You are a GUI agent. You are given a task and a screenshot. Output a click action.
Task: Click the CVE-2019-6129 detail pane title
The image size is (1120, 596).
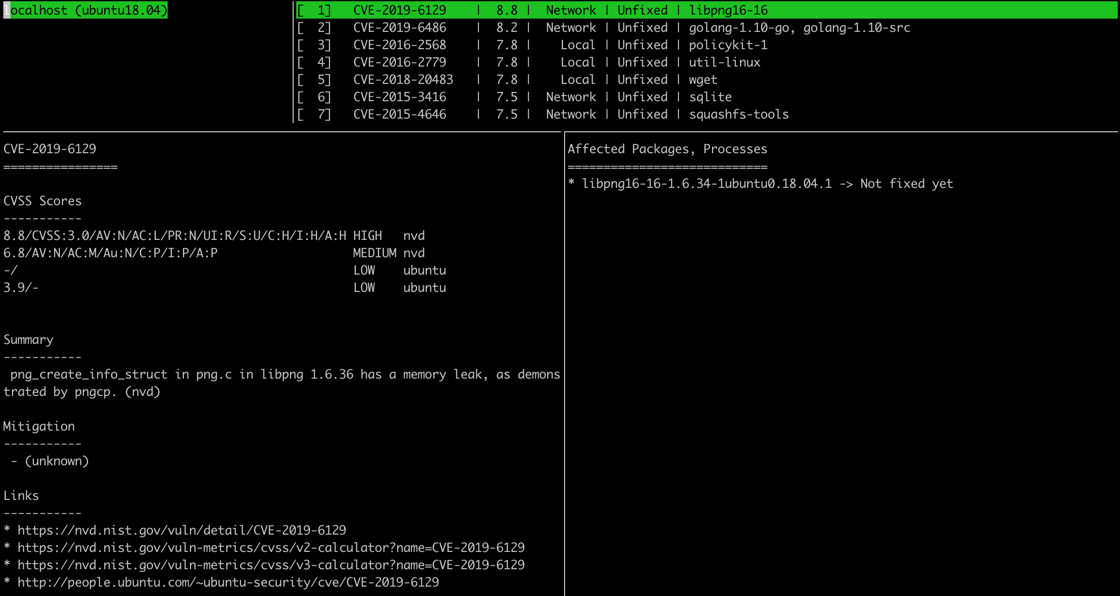coord(50,149)
